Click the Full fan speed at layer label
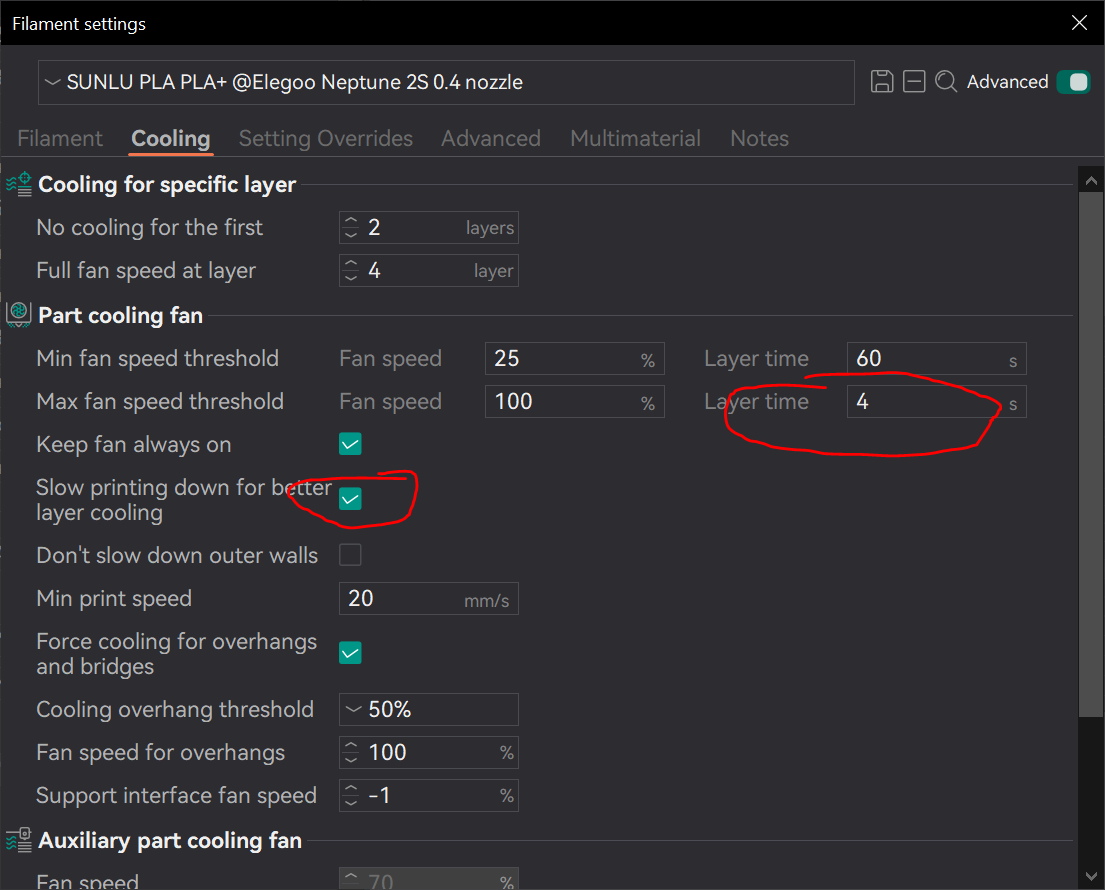 click(x=146, y=271)
